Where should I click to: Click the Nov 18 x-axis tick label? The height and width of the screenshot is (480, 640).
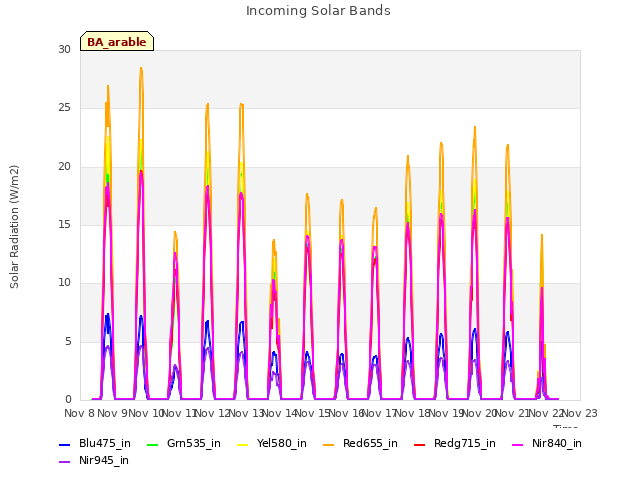click(x=413, y=413)
